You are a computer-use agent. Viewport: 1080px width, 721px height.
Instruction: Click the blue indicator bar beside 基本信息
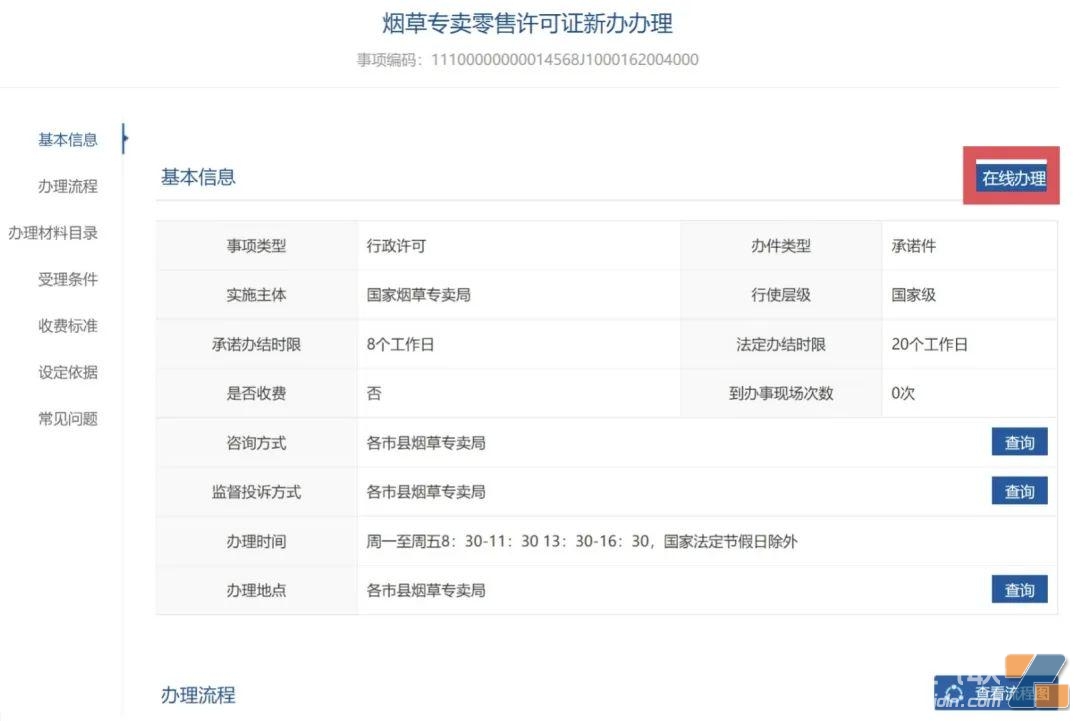click(x=123, y=140)
